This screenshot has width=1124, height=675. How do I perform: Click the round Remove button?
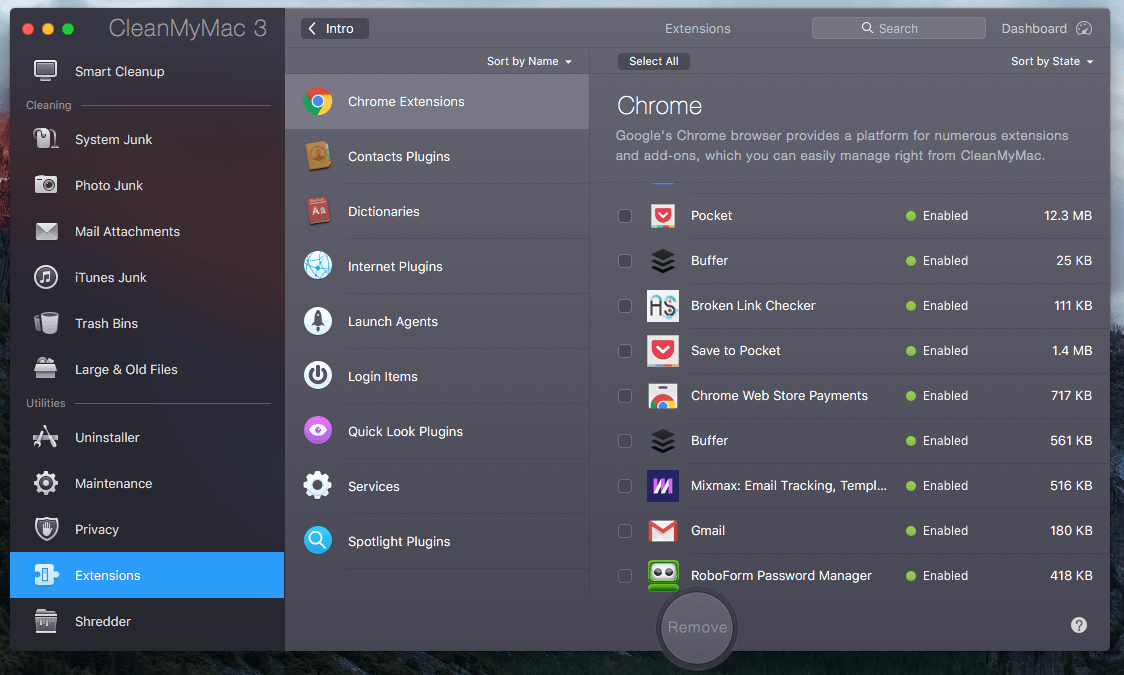[x=697, y=627]
